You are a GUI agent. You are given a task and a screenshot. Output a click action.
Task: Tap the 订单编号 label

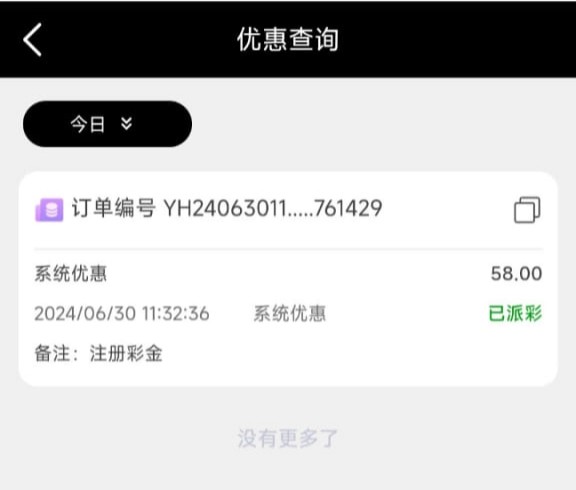(x=113, y=208)
